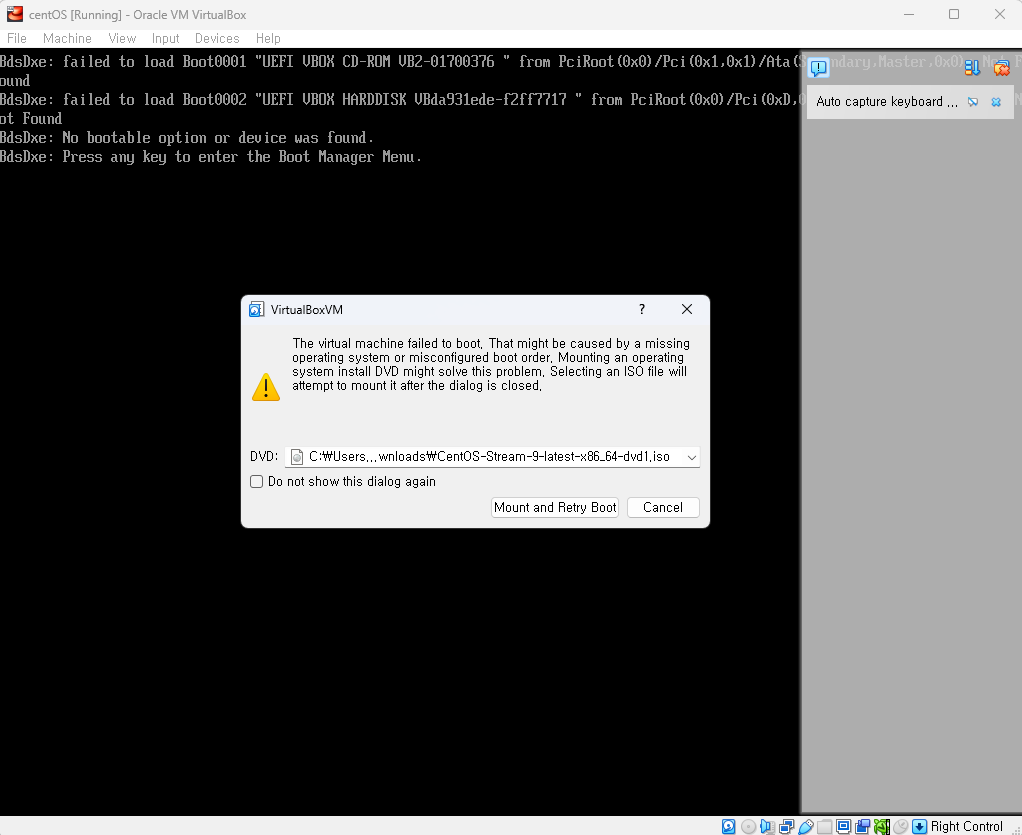This screenshot has width=1022, height=835.
Task: Open the View menu
Action: click(x=122, y=38)
